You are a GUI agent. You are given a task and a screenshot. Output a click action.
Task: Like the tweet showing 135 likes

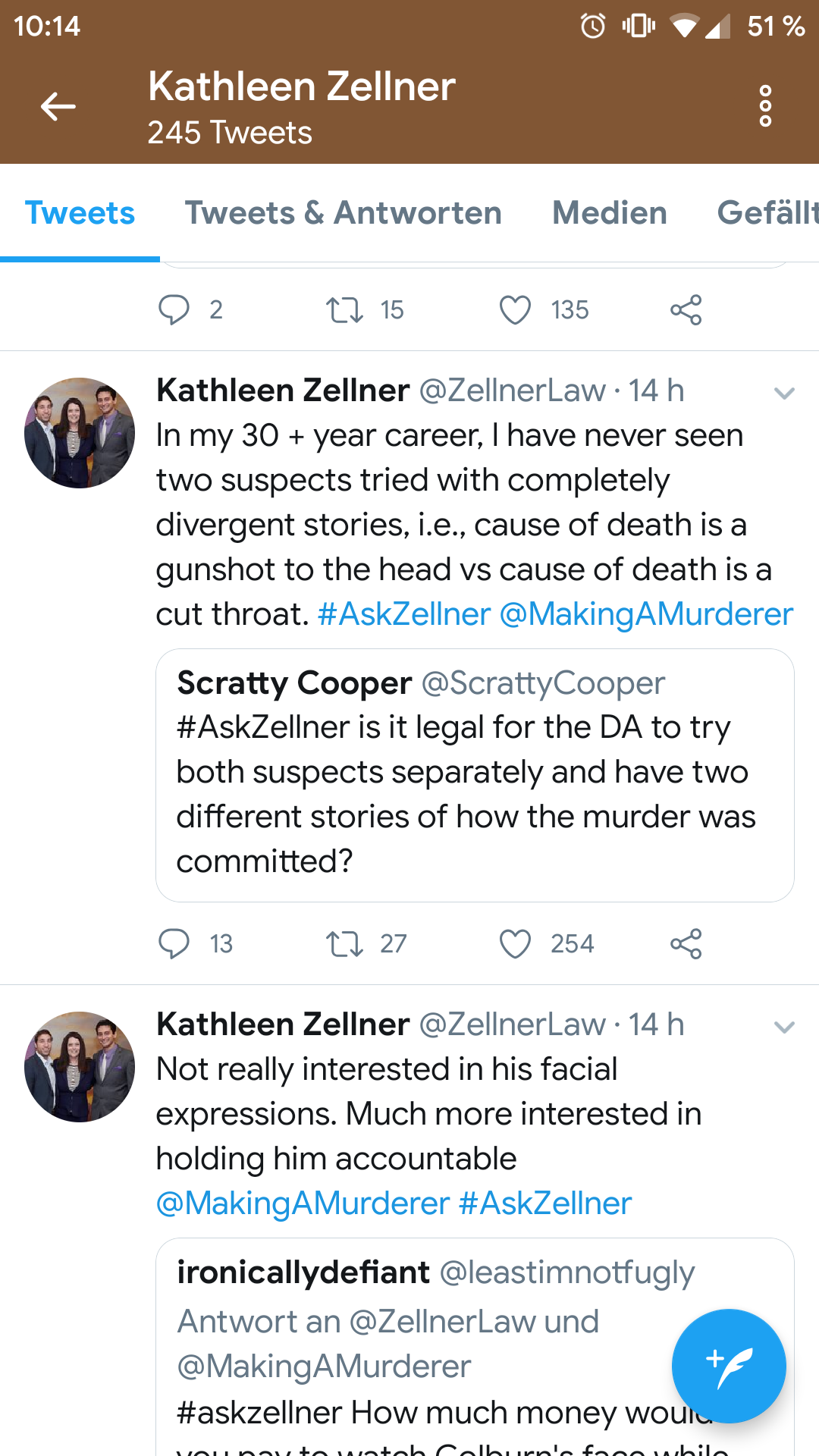click(x=515, y=310)
